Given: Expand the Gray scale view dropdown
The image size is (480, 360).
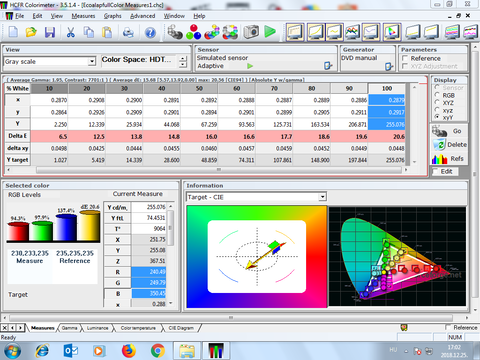Looking at the screenshot, I should point(92,61).
